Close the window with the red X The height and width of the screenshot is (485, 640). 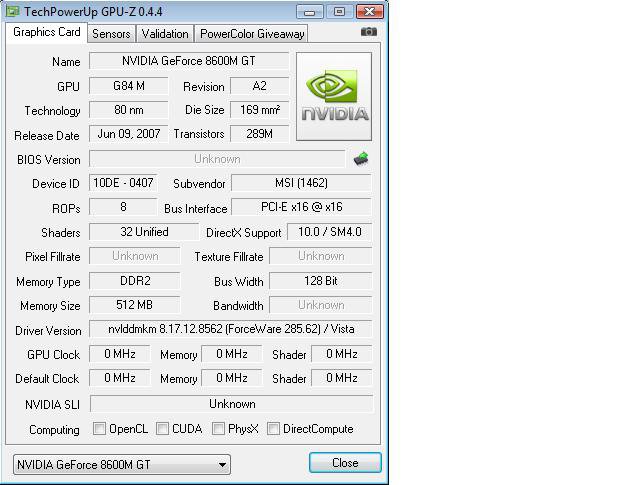pyautogui.click(x=369, y=12)
